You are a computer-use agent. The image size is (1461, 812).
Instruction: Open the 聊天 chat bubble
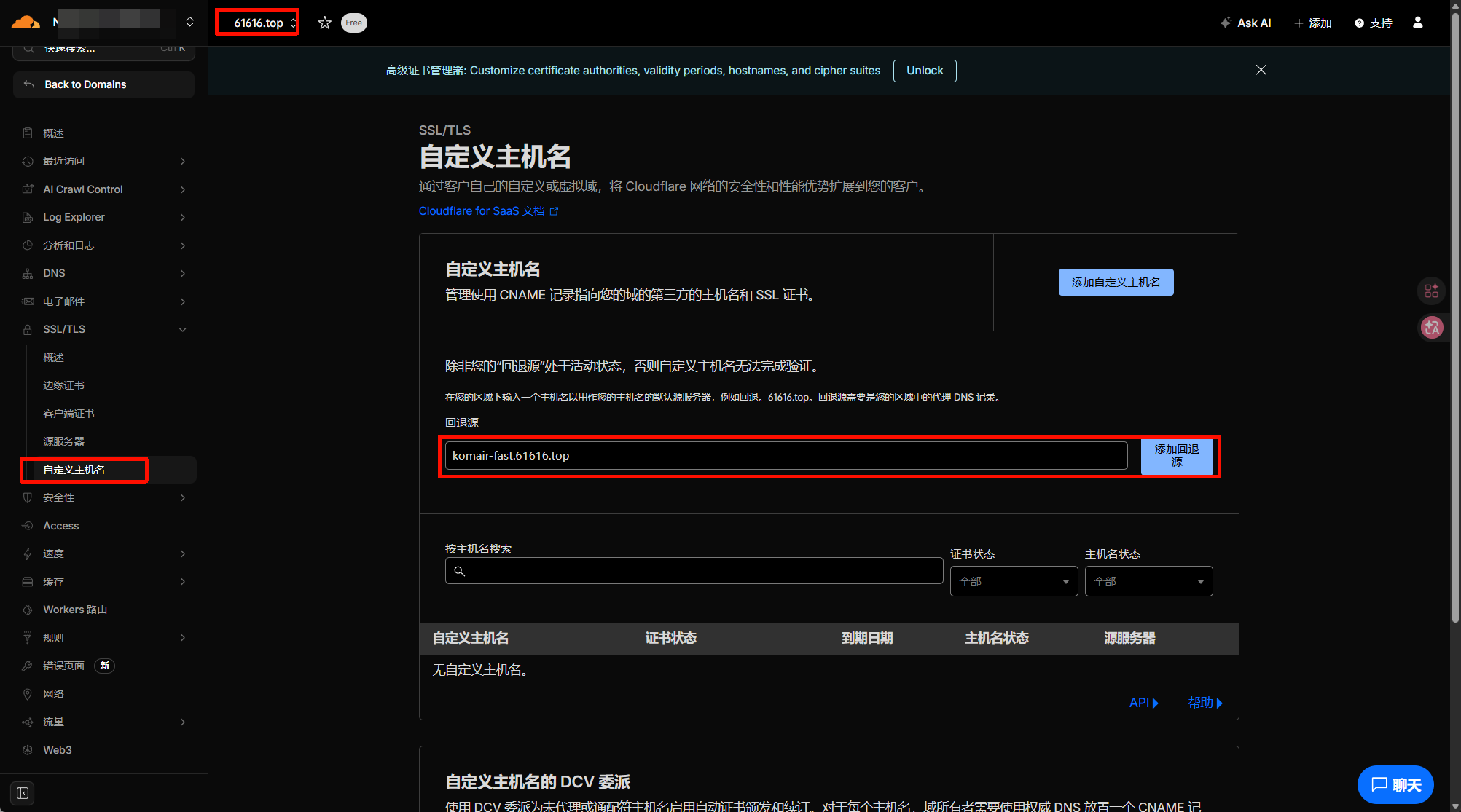(1395, 784)
